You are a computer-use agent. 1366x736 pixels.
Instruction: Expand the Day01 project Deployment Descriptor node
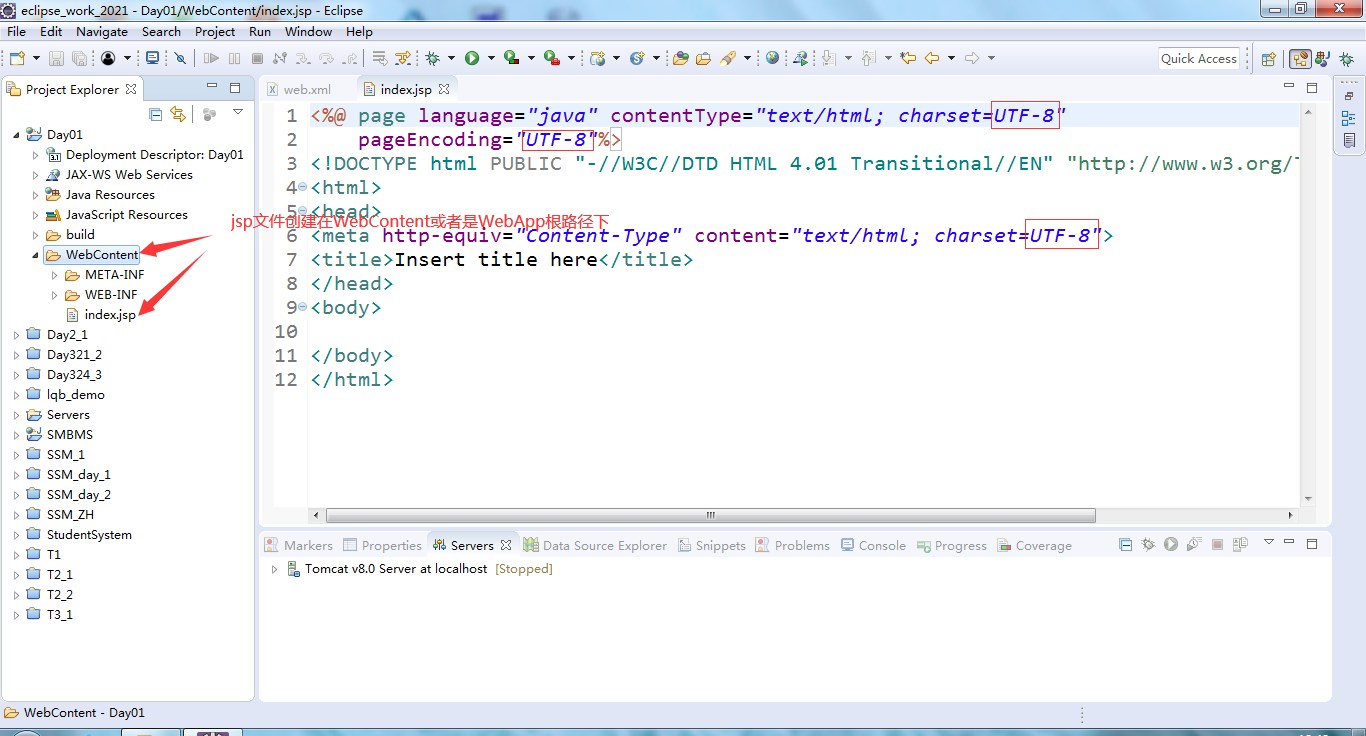click(36, 155)
